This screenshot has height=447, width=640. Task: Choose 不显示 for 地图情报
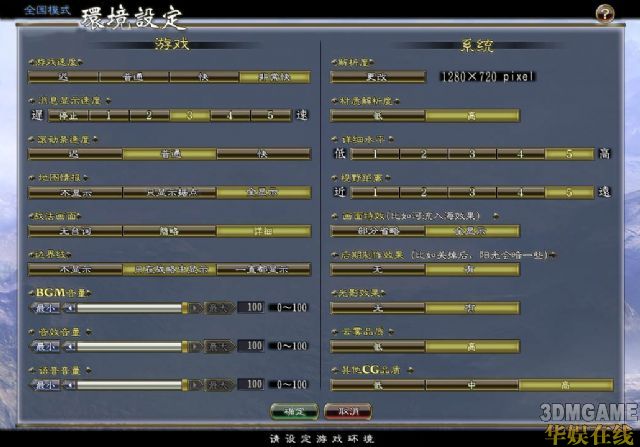click(x=75, y=193)
